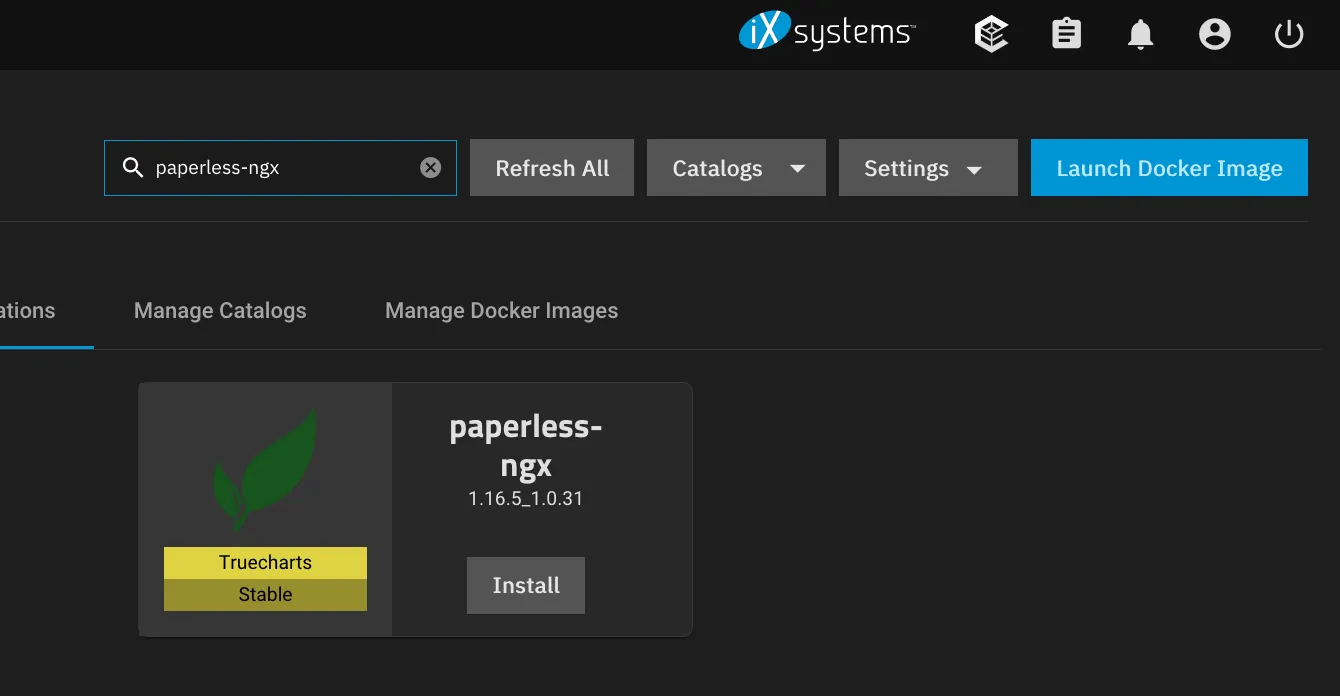Screen dimensions: 1340x696
Task: Open the Manage Docker Images tab
Action: tap(501, 310)
